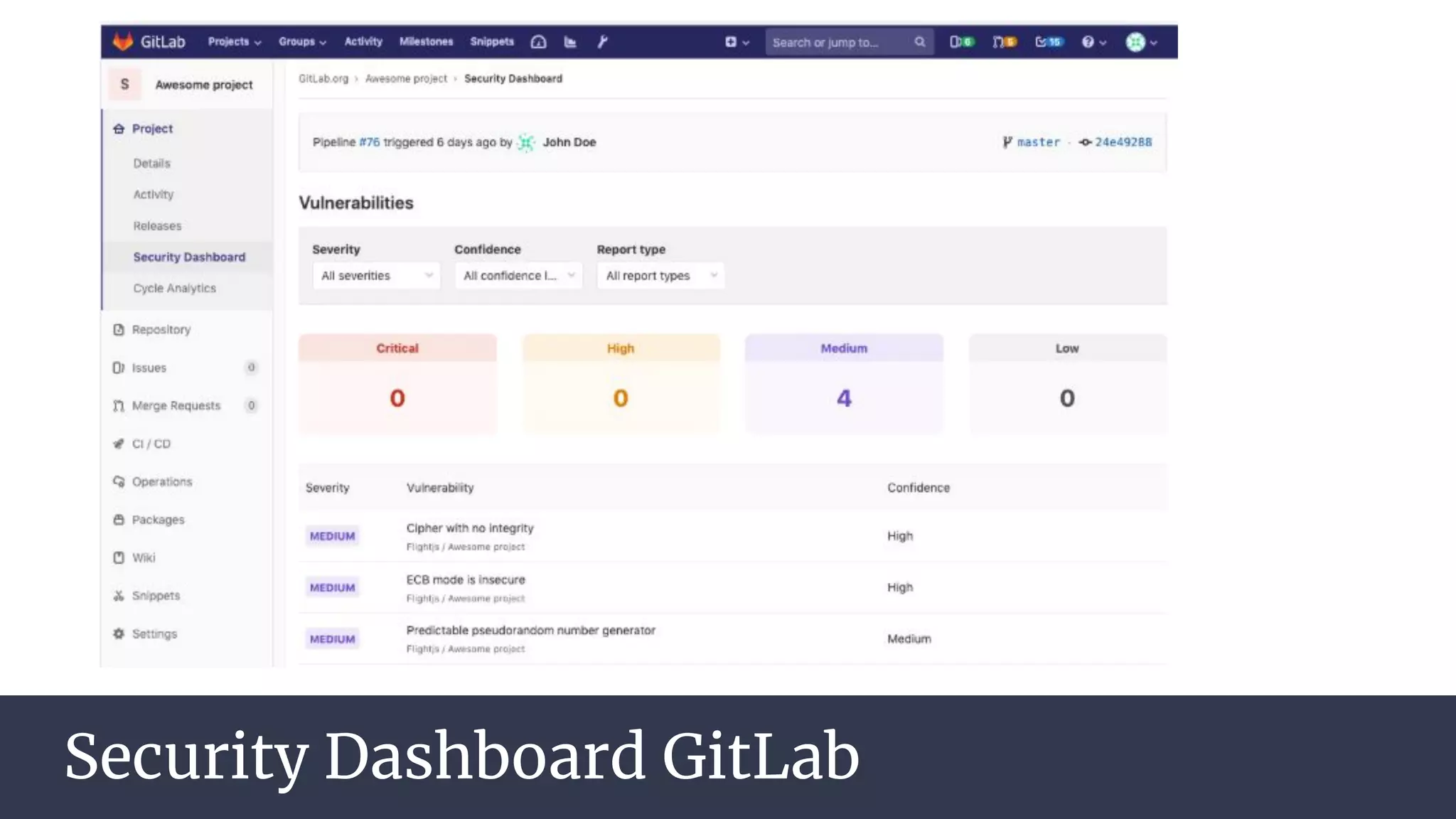Open the Projects dropdown menu
The height and width of the screenshot is (819, 1456).
235,42
